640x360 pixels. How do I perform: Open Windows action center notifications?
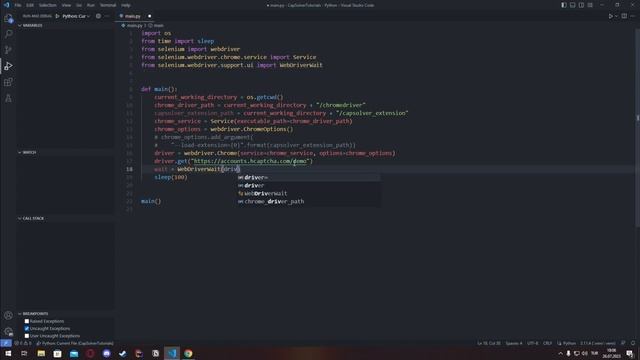630,353
